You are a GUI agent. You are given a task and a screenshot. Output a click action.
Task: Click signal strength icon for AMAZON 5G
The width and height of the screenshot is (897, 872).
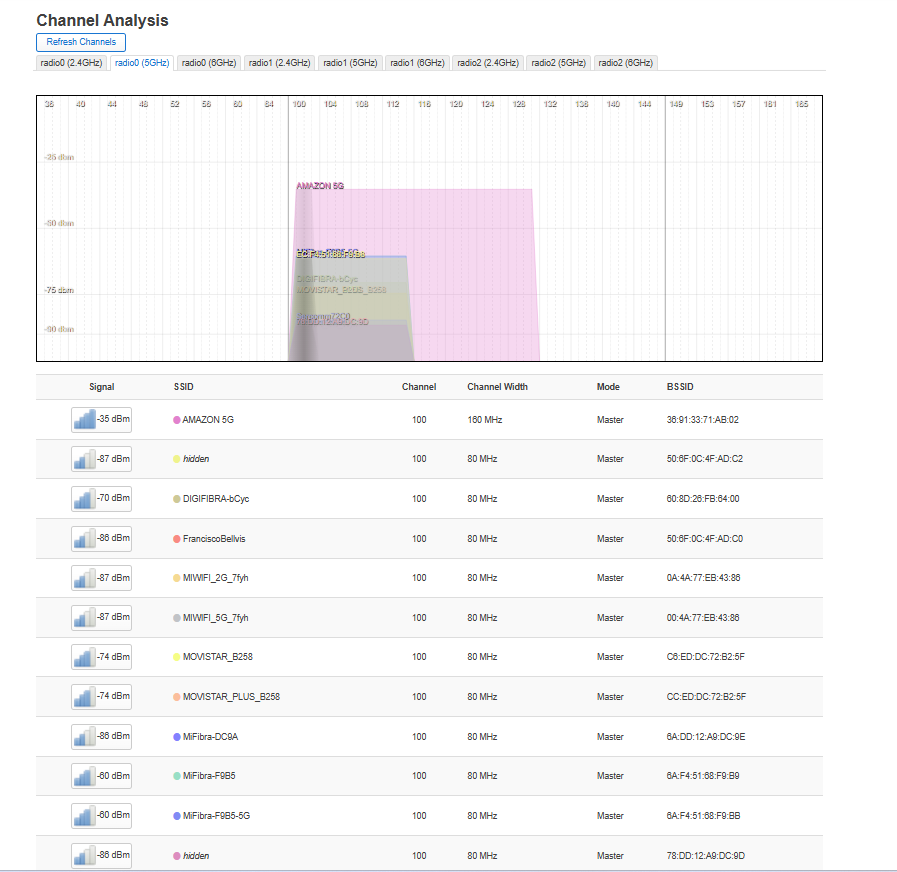click(84, 420)
